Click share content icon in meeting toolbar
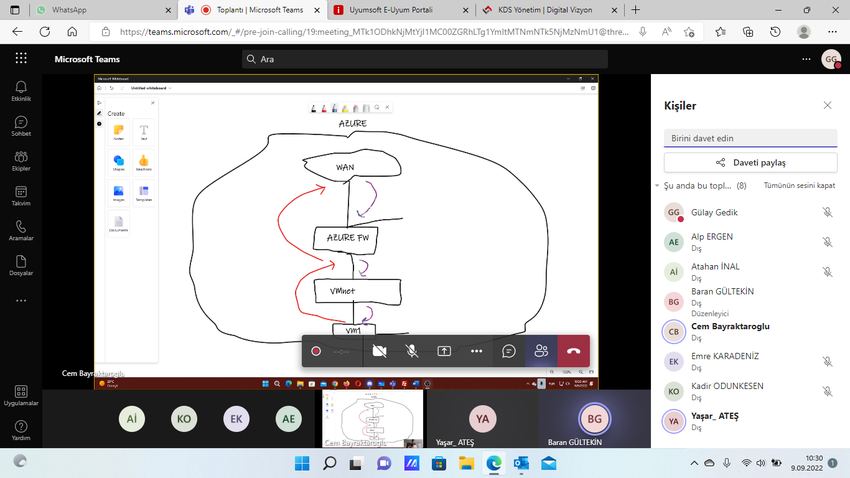The width and height of the screenshot is (850, 478). click(444, 351)
